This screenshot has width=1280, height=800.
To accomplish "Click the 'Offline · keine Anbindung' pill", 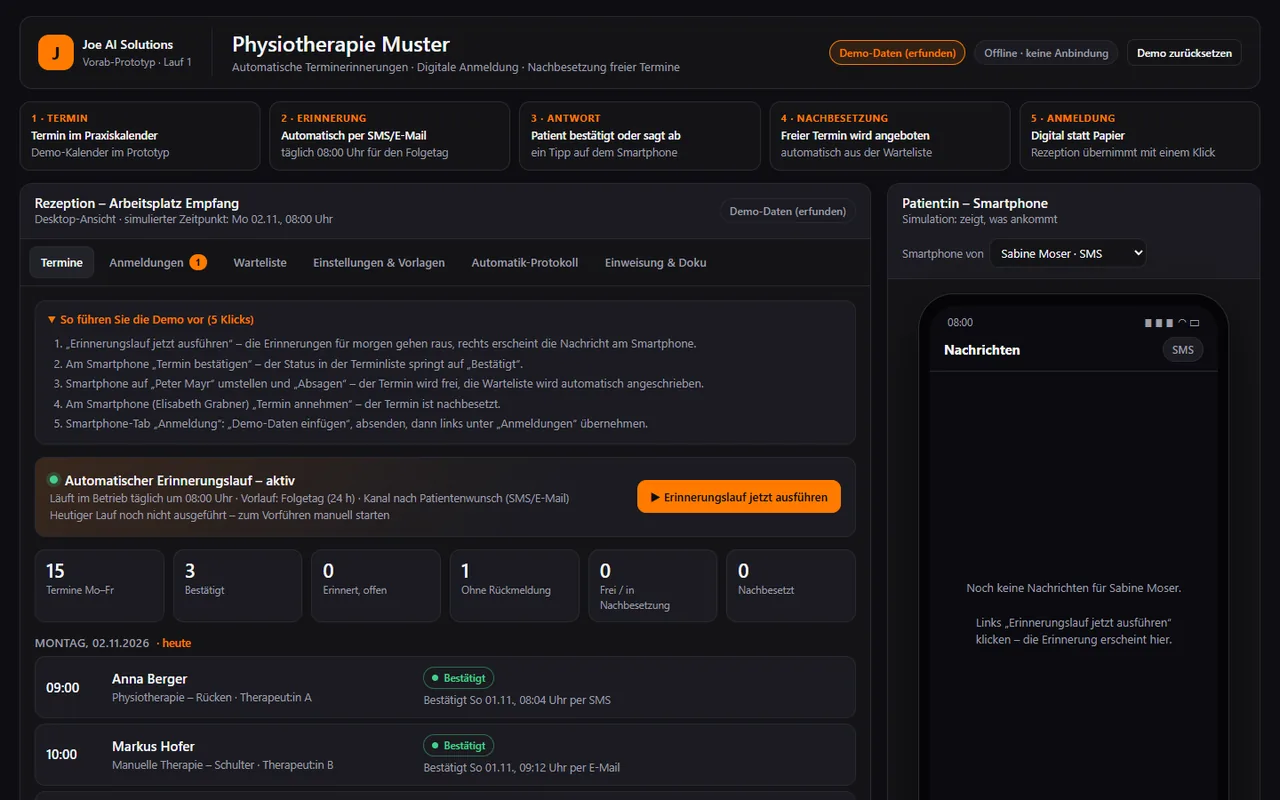I will coord(1046,53).
